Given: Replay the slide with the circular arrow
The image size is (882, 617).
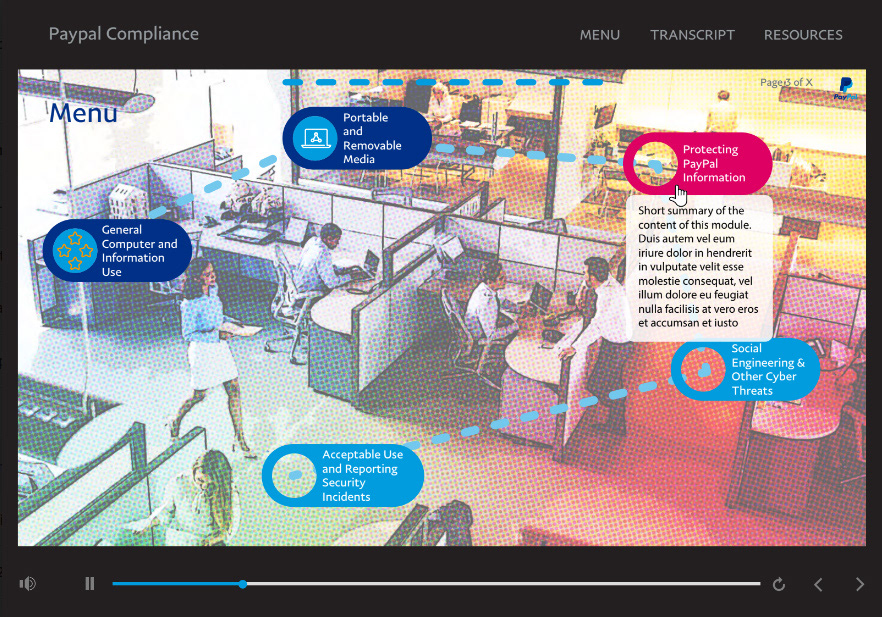Looking at the screenshot, I should coord(778,584).
